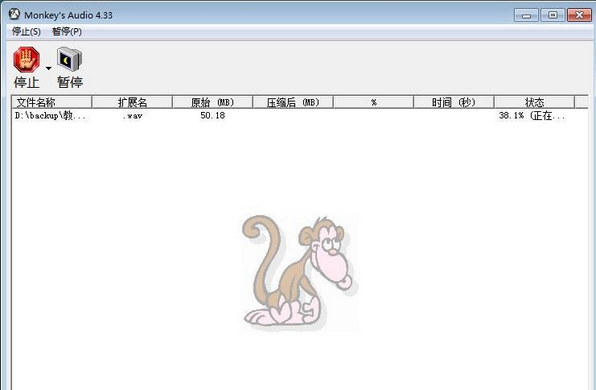The width and height of the screenshot is (596, 390).
Task: Sort by 文件名称 column header
Action: [52, 102]
